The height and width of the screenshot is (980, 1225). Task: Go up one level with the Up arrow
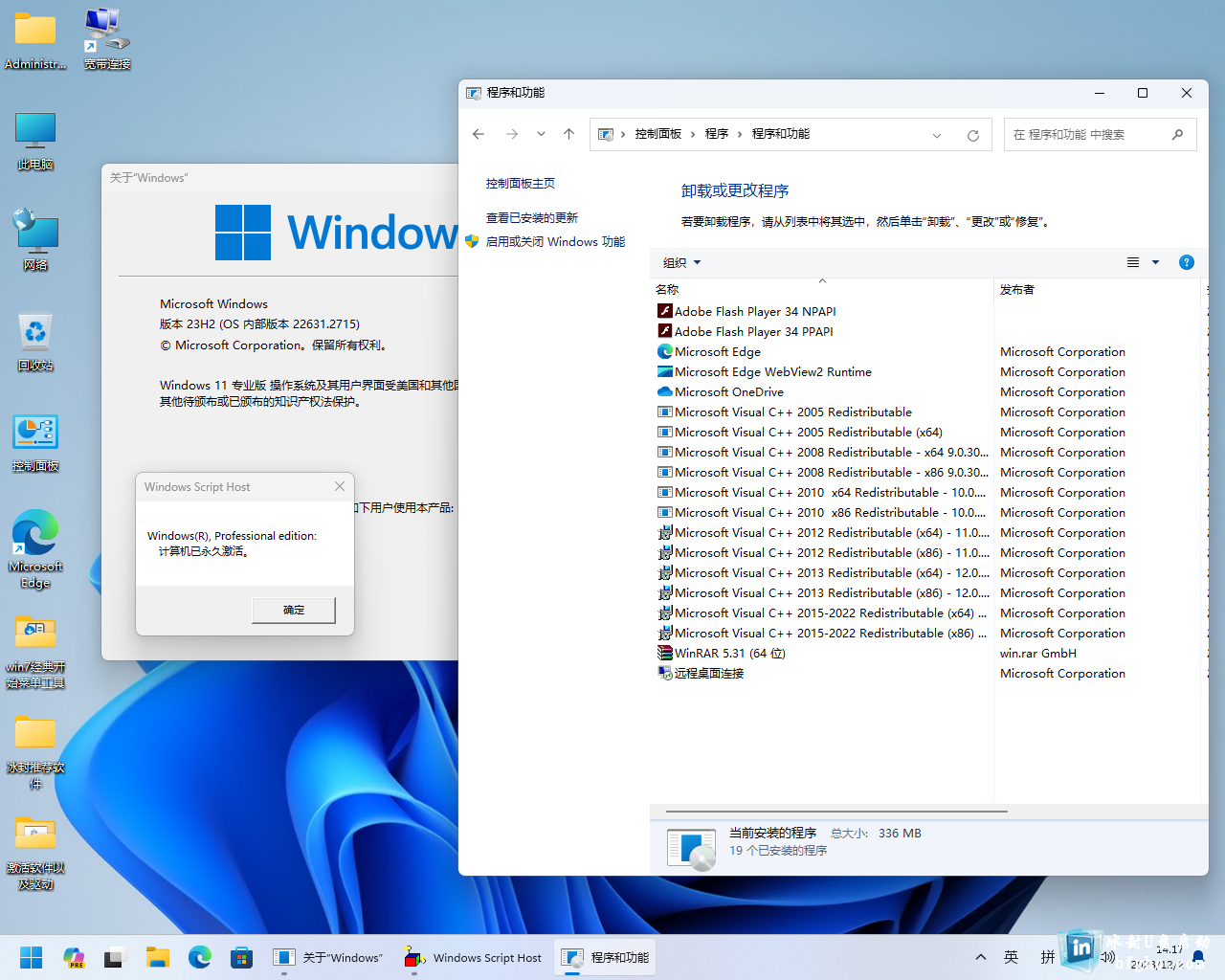(568, 134)
